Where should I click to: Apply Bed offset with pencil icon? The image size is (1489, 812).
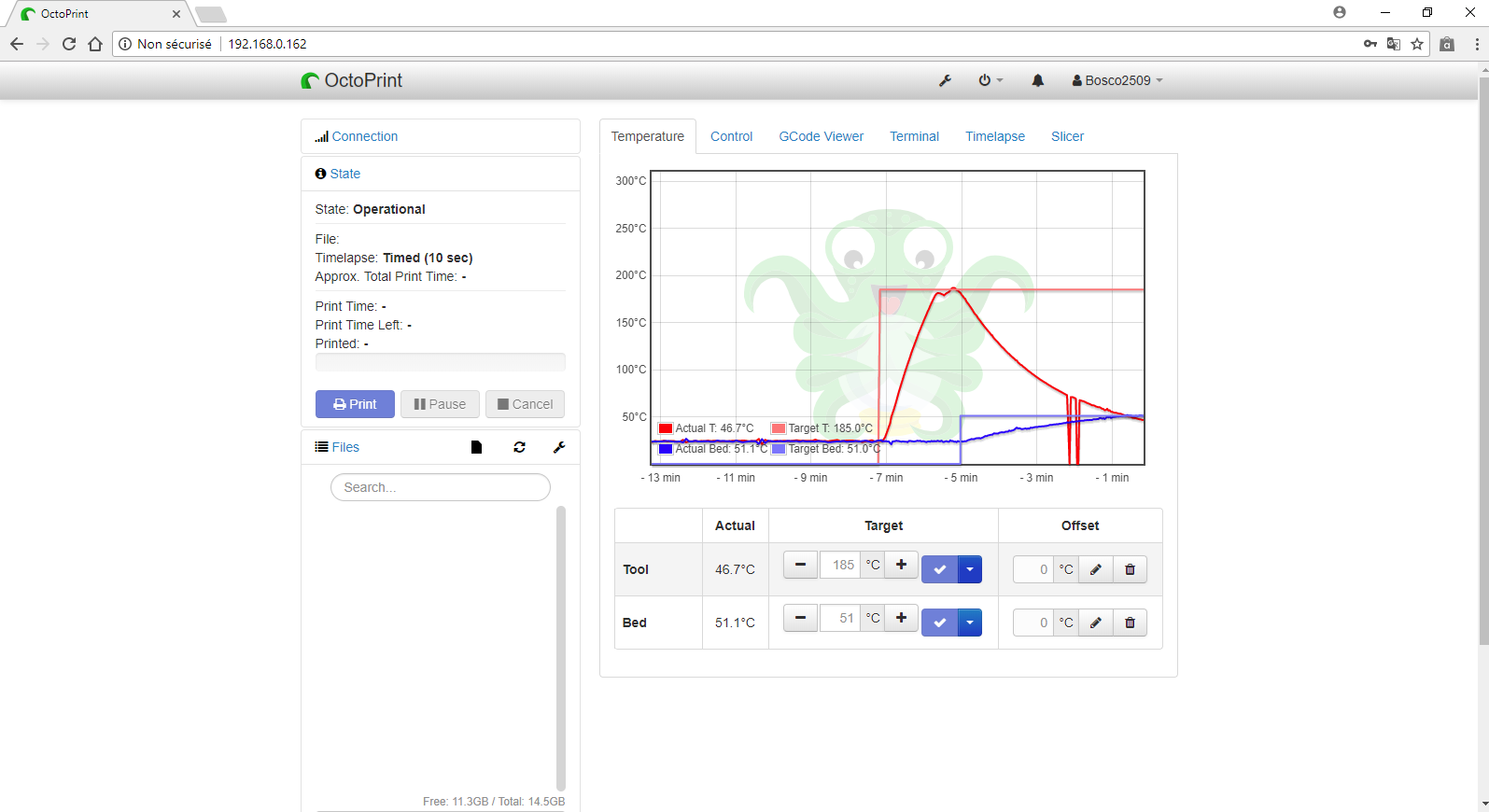(x=1096, y=623)
